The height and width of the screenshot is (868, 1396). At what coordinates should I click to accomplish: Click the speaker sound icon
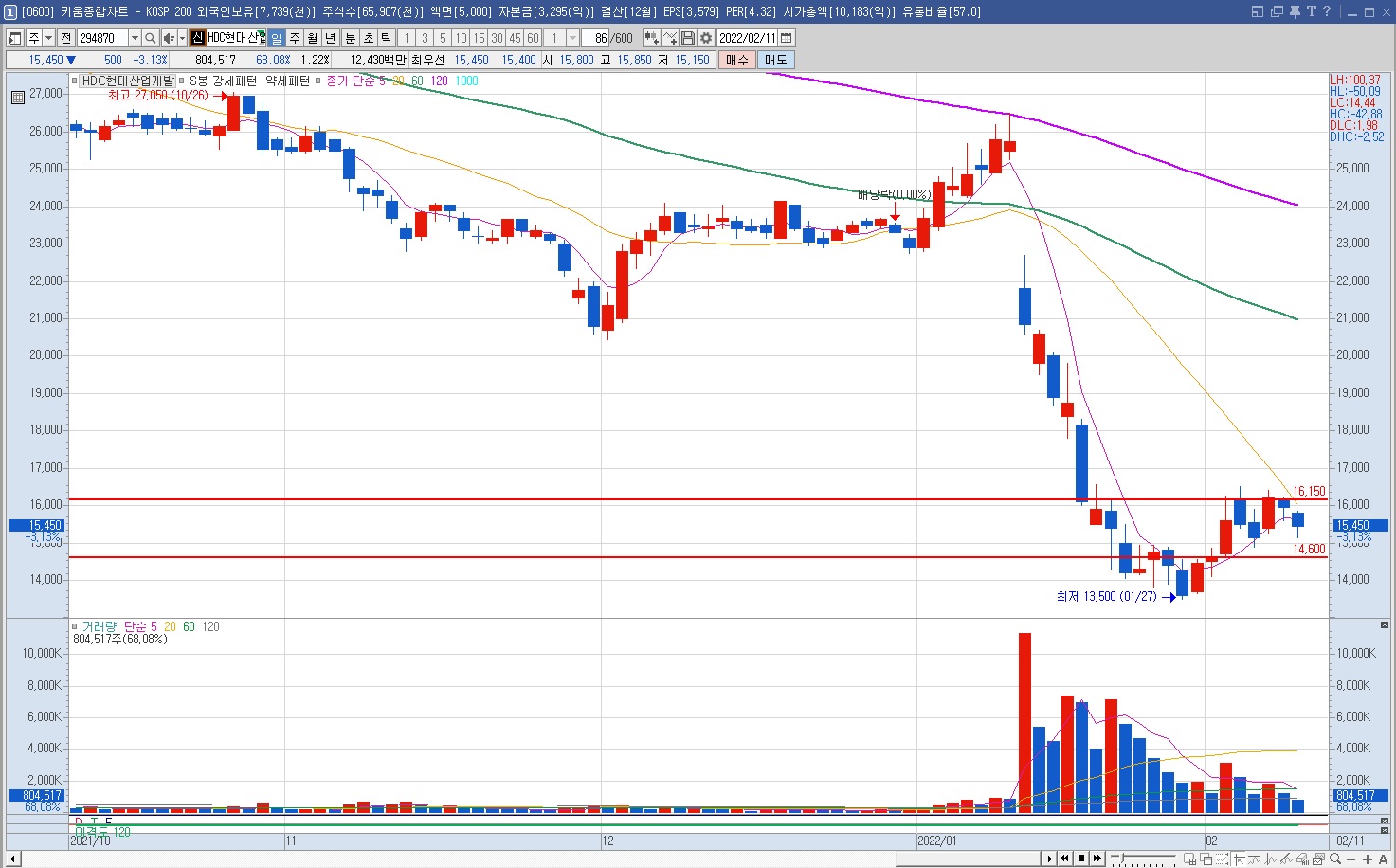coord(169,38)
